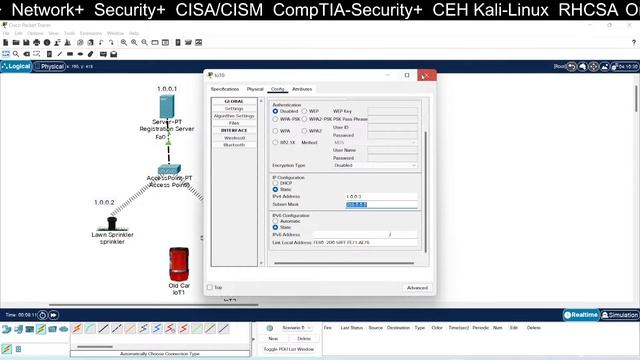The image size is (640, 360).
Task: Click the config panel horizontal scrollbar
Action: click(344, 263)
